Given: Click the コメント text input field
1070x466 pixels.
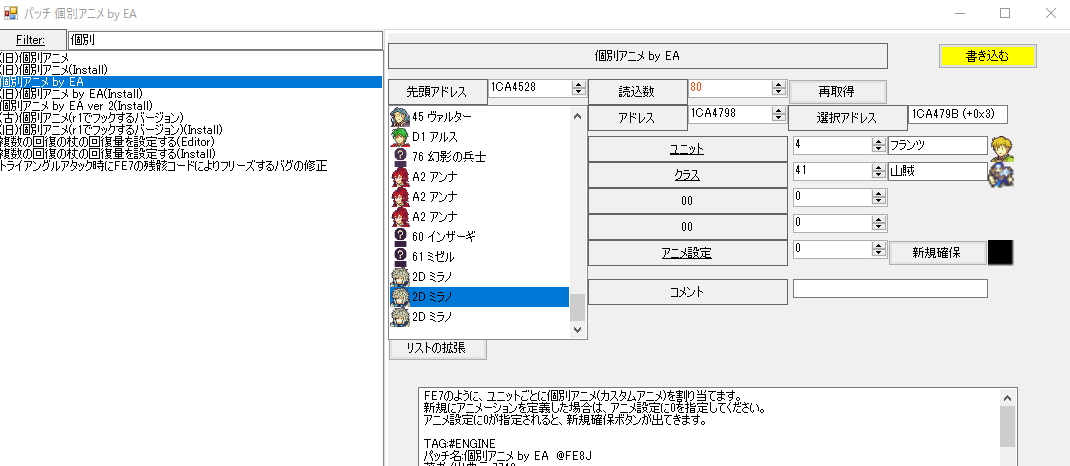Looking at the screenshot, I should pyautogui.click(x=890, y=289).
